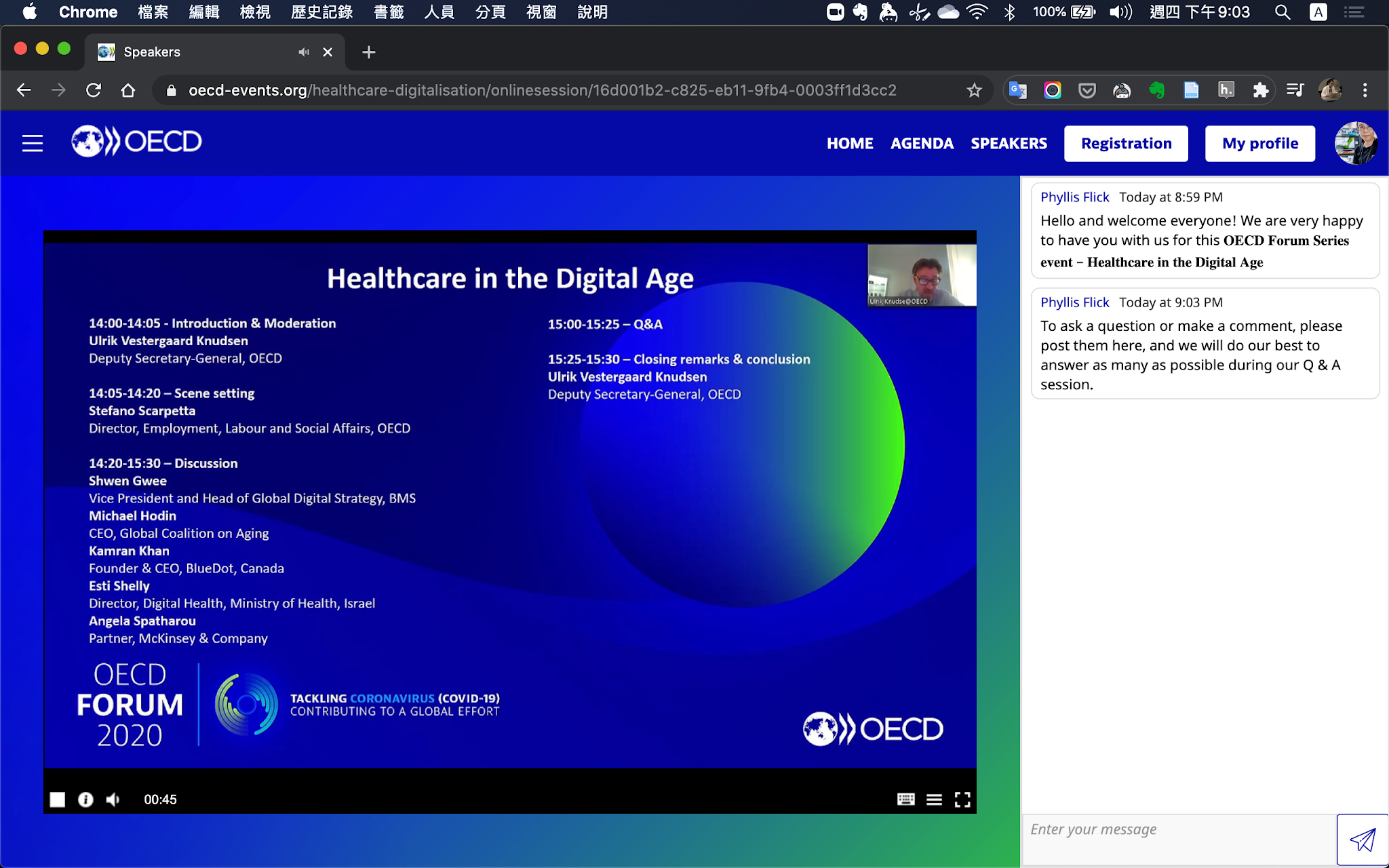Mute the Speakers tab audio icon
The image size is (1389, 868).
303,52
